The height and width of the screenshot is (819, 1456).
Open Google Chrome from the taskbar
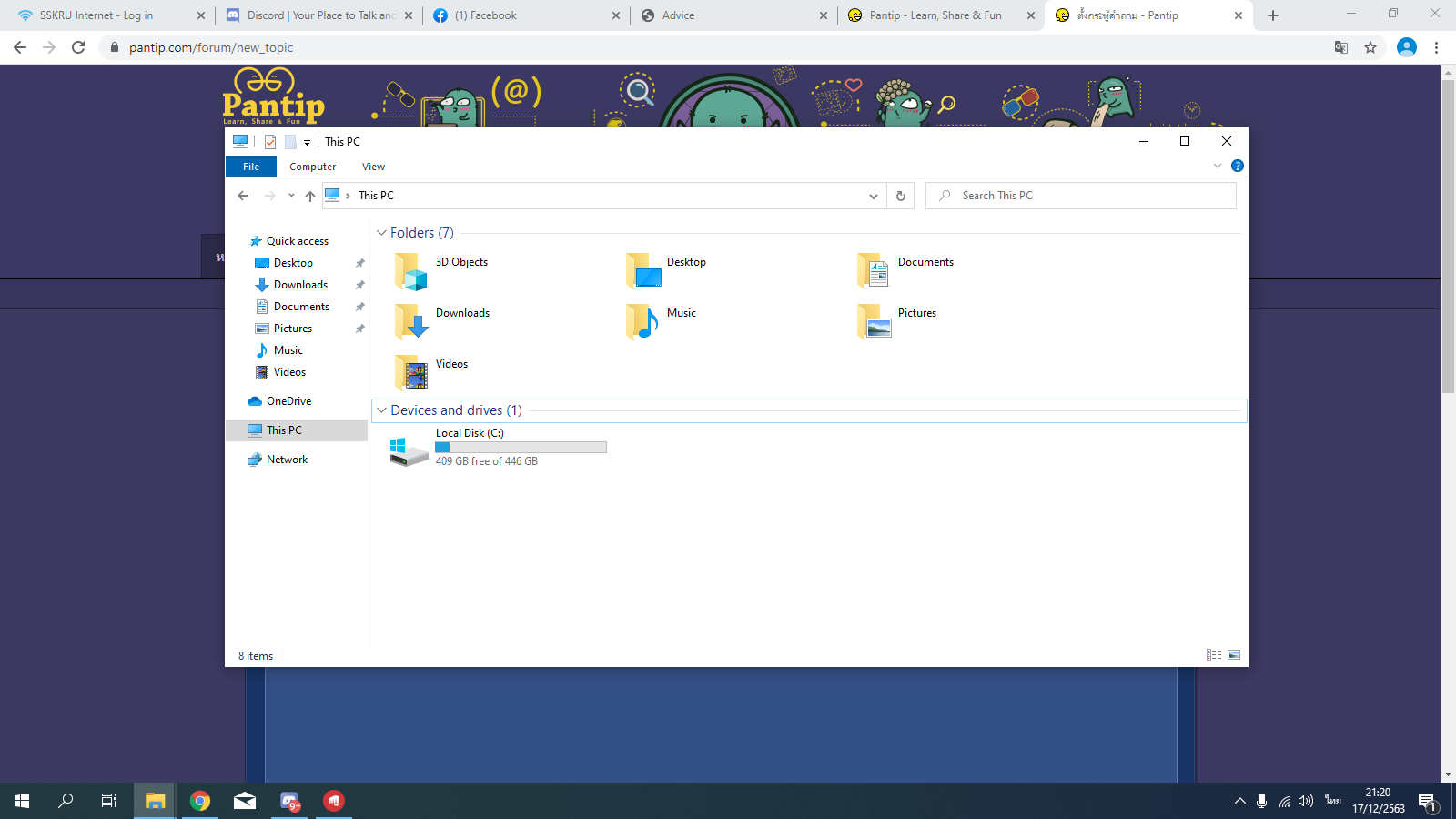[x=200, y=801]
